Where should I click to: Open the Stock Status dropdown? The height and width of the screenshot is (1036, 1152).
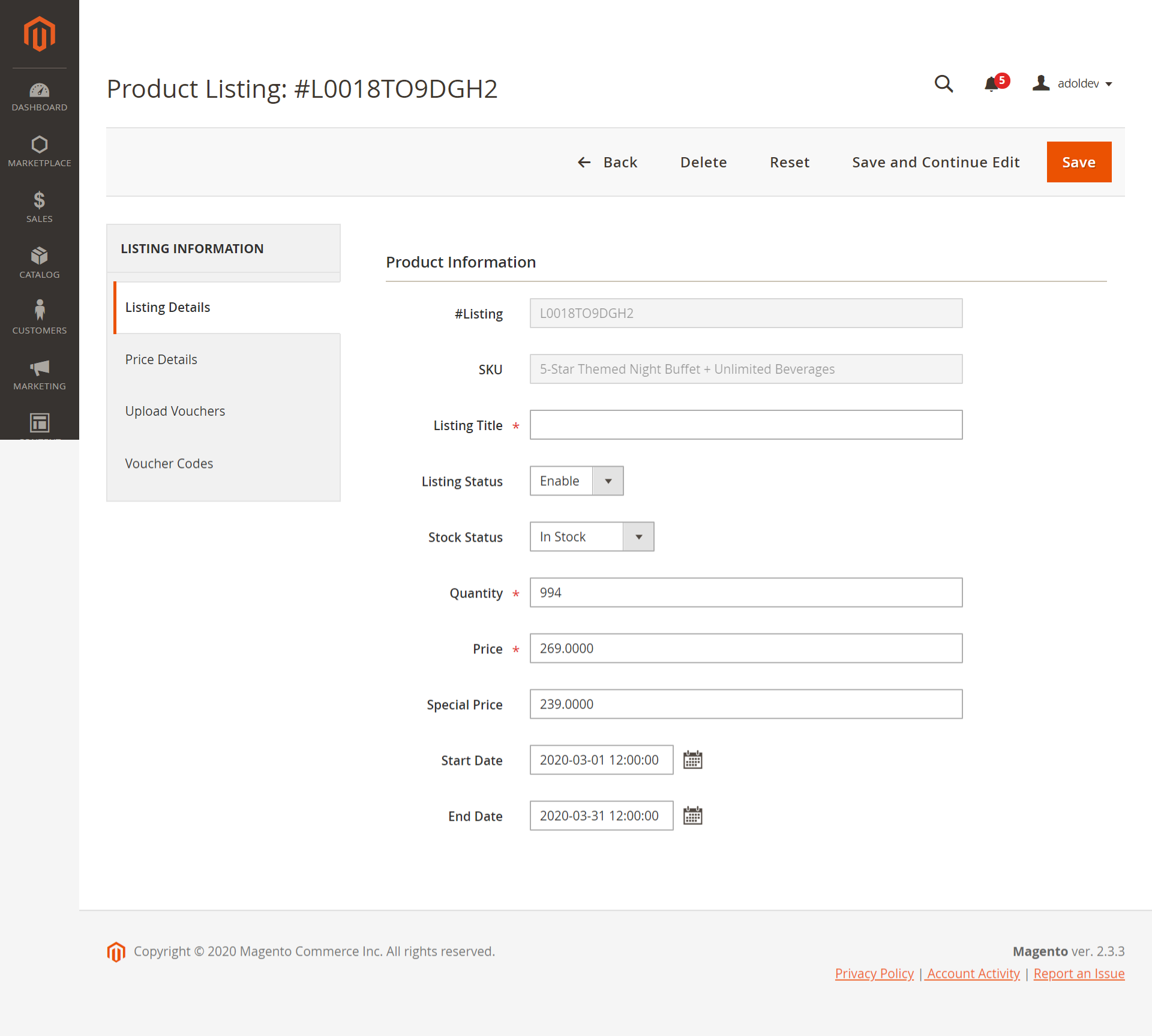[592, 537]
